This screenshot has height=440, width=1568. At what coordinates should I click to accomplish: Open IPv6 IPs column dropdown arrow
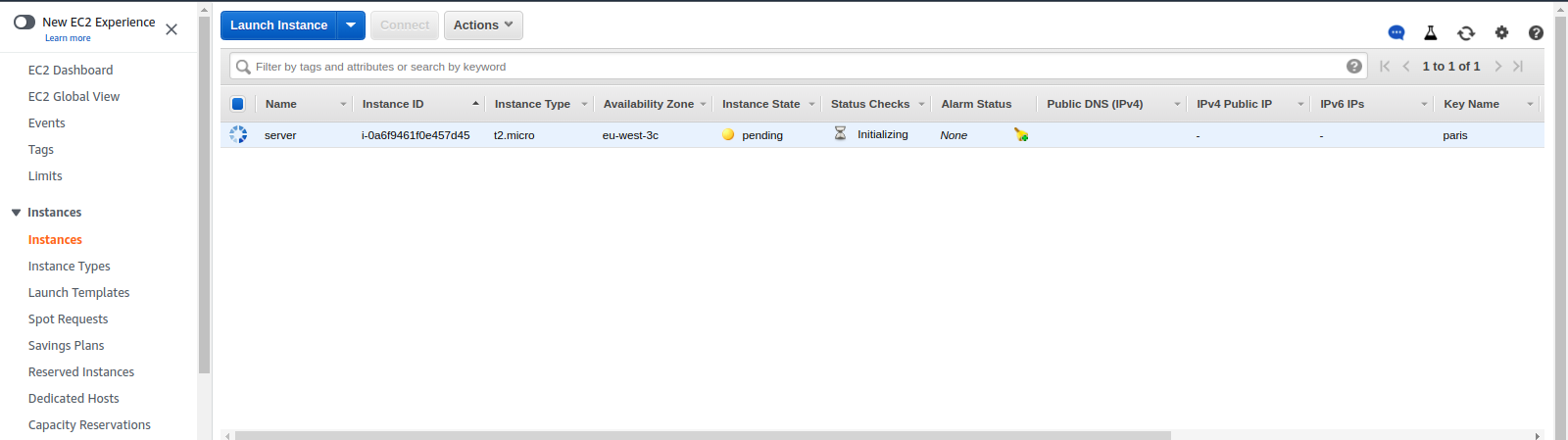click(1424, 104)
